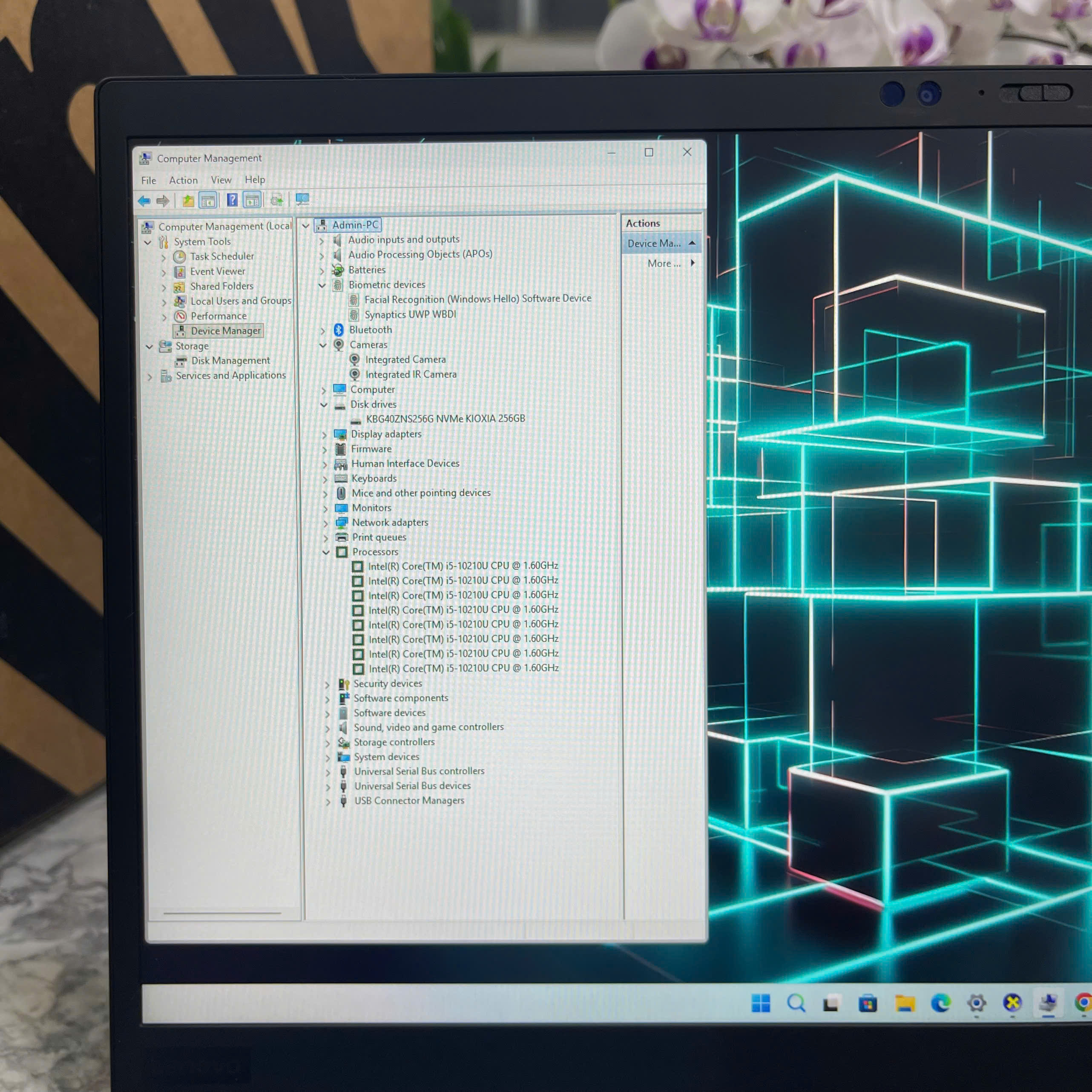Click the Storage controllers icon
This screenshot has width=1092, height=1092.
(x=343, y=743)
